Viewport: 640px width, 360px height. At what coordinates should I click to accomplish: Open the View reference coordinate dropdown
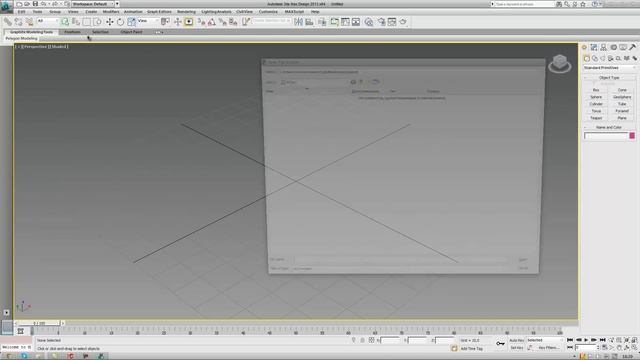pyautogui.click(x=148, y=20)
